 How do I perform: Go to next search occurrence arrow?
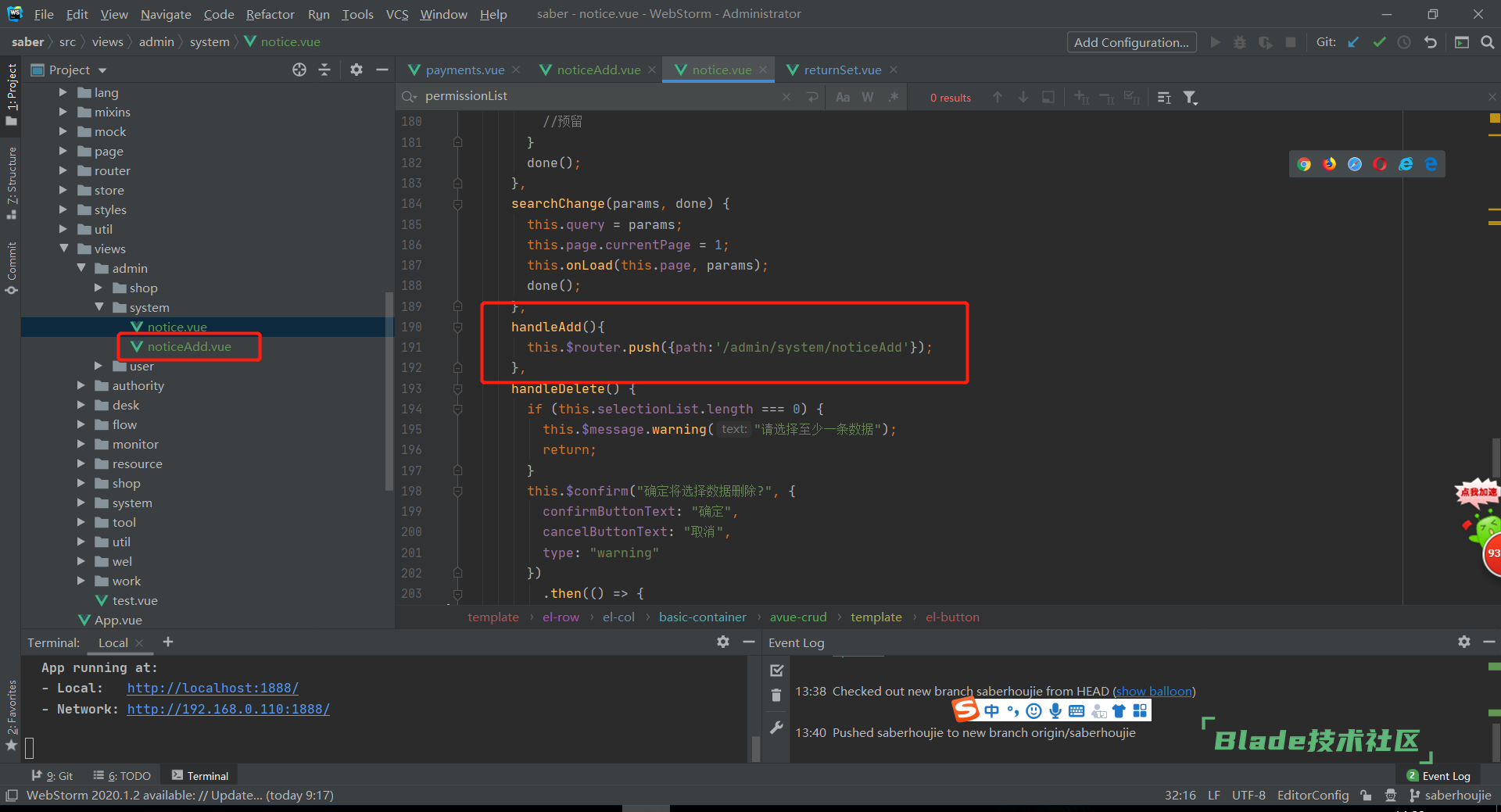(x=1023, y=97)
